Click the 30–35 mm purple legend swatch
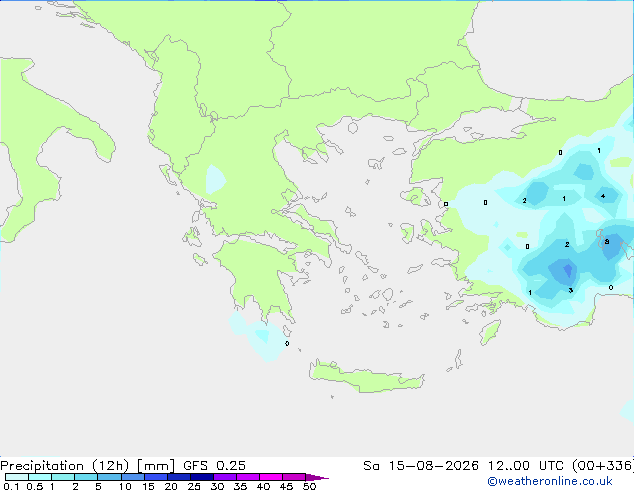The width and height of the screenshot is (634, 490). tap(225, 477)
